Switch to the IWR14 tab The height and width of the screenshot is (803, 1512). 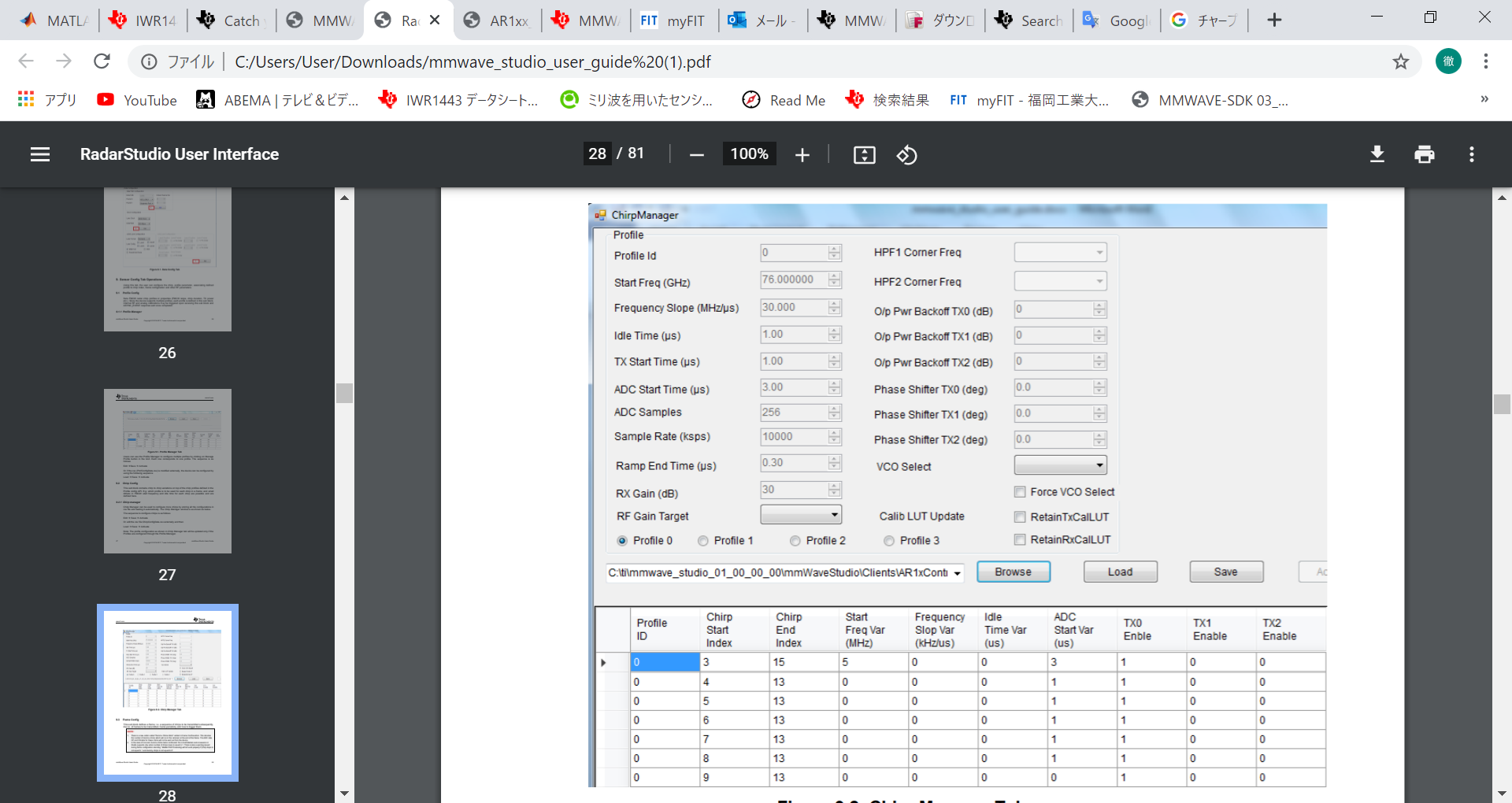(x=143, y=20)
